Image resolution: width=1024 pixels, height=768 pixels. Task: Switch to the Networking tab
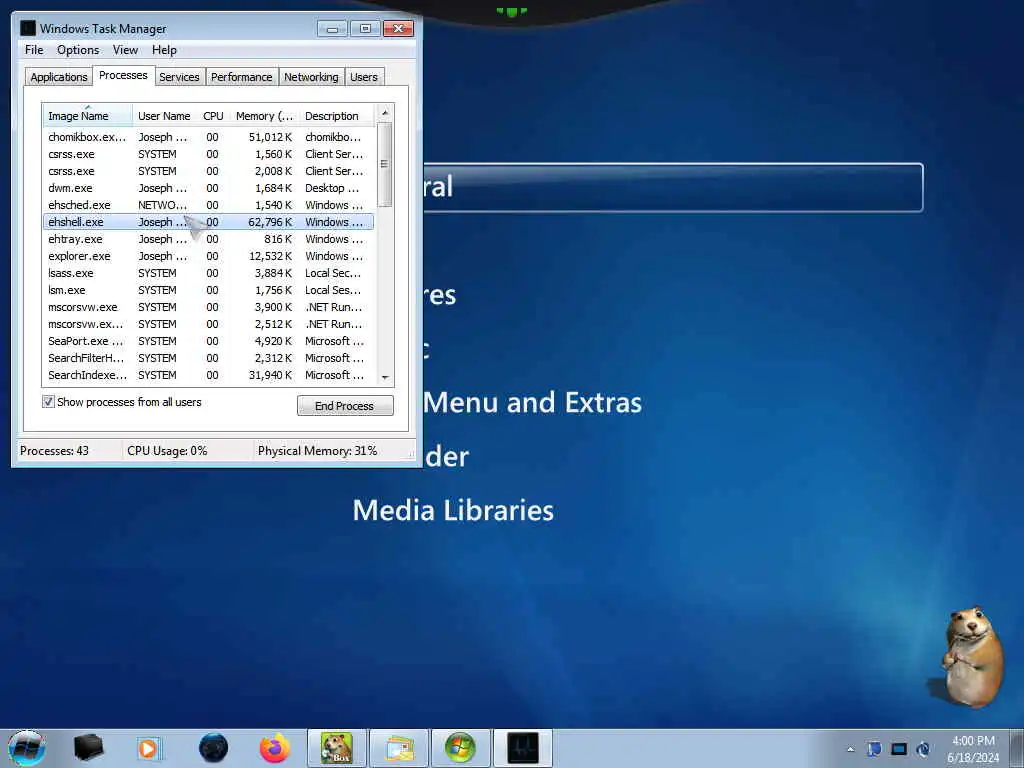click(x=312, y=77)
